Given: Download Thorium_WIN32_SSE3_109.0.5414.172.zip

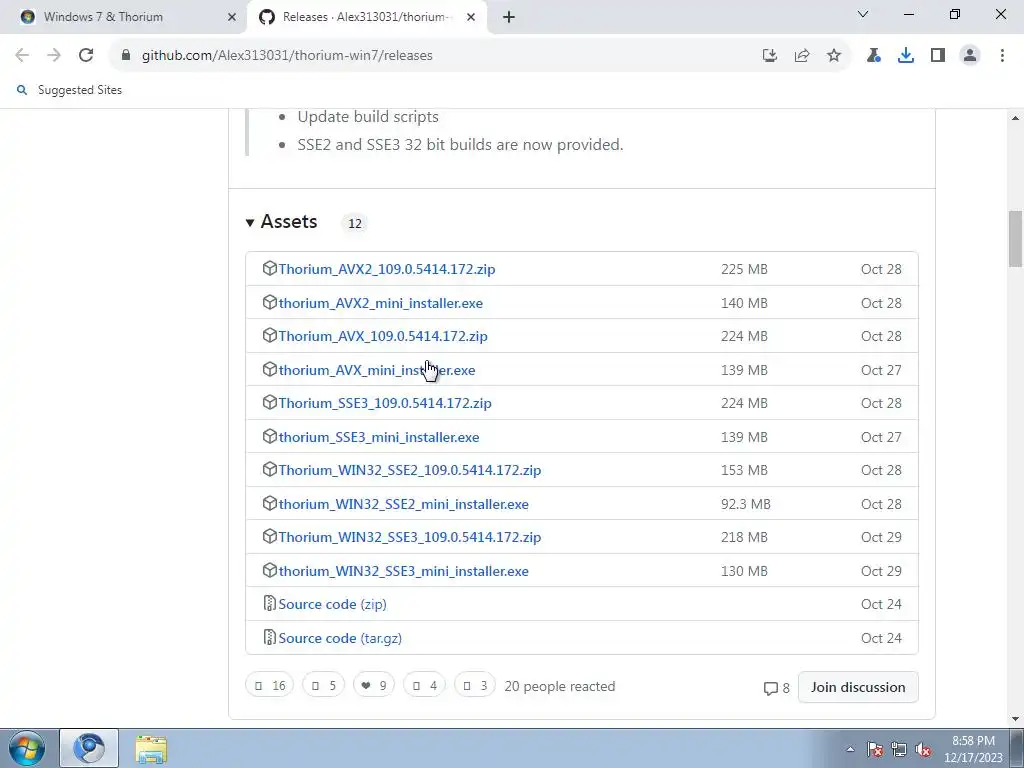Looking at the screenshot, I should tap(409, 537).
